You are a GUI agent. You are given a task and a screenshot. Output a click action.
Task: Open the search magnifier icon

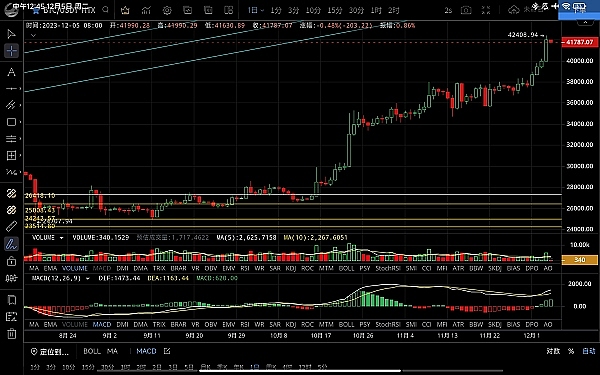[105, 10]
